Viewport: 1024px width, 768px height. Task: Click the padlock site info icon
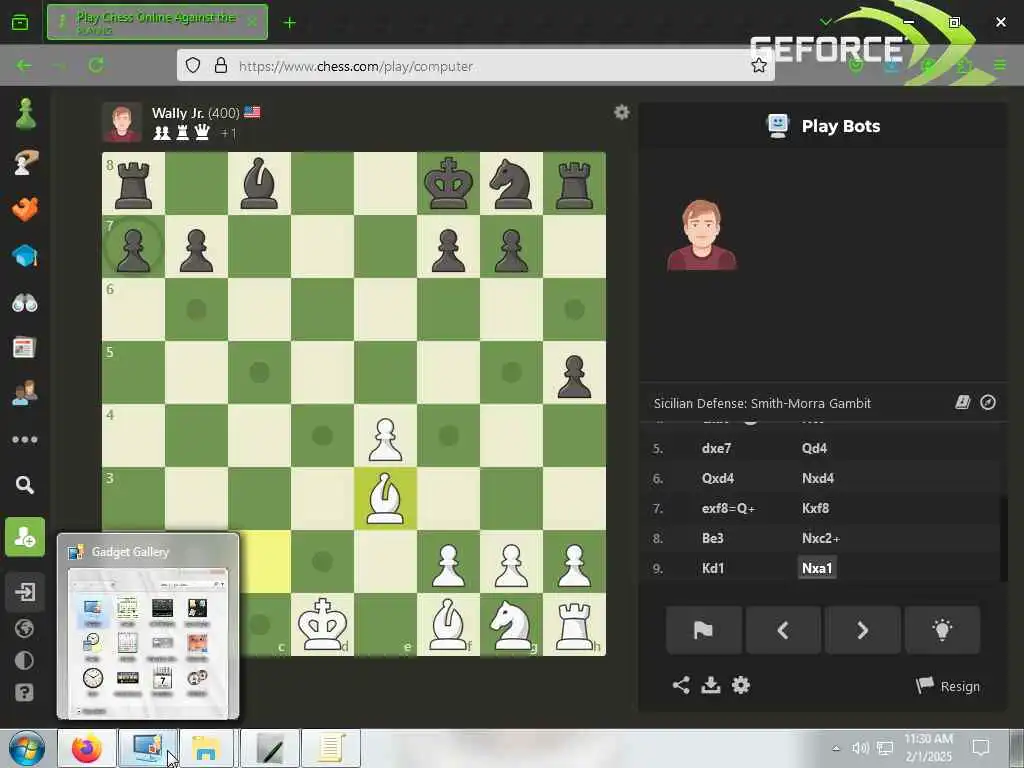point(221,65)
